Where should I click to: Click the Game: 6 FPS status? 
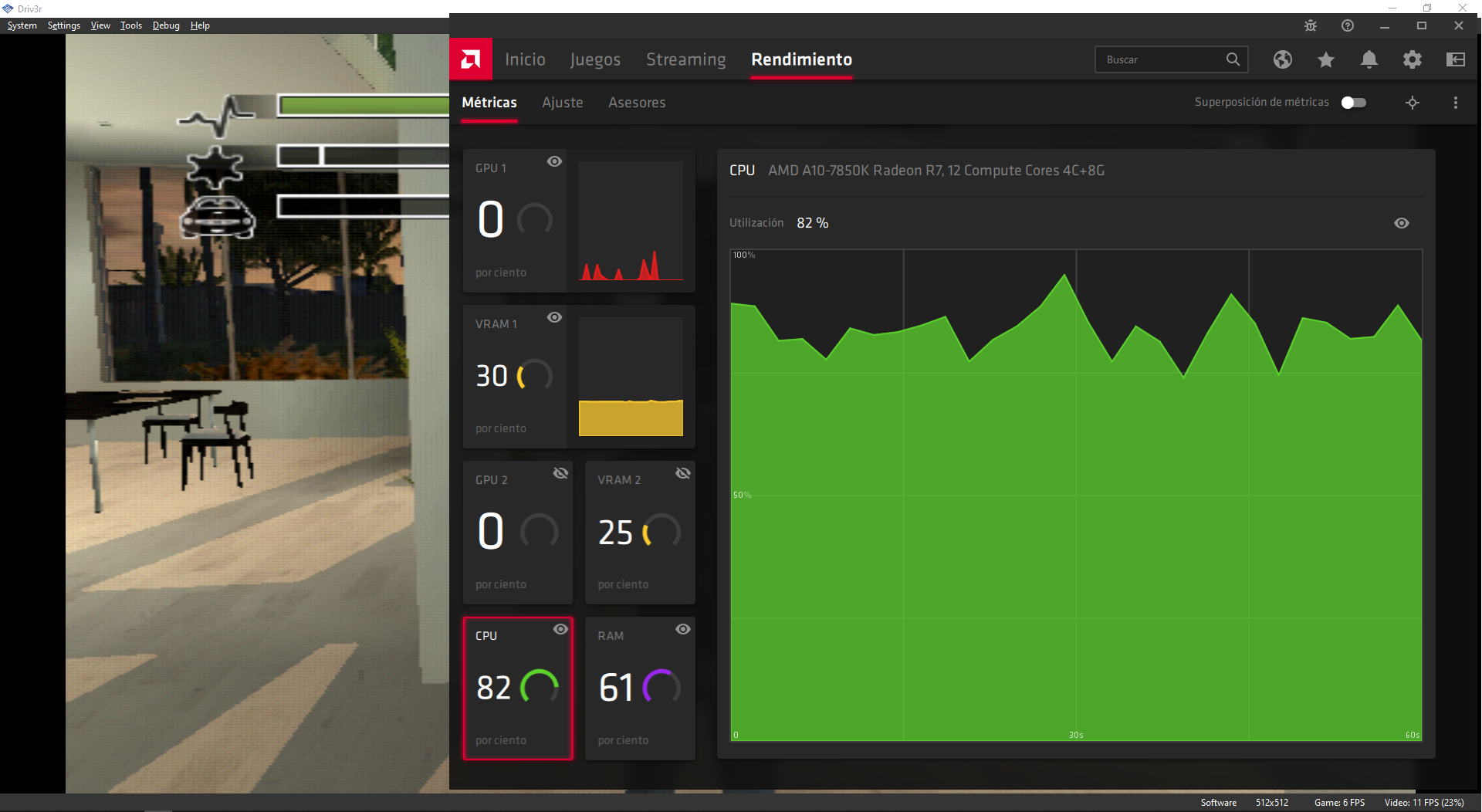1339,803
